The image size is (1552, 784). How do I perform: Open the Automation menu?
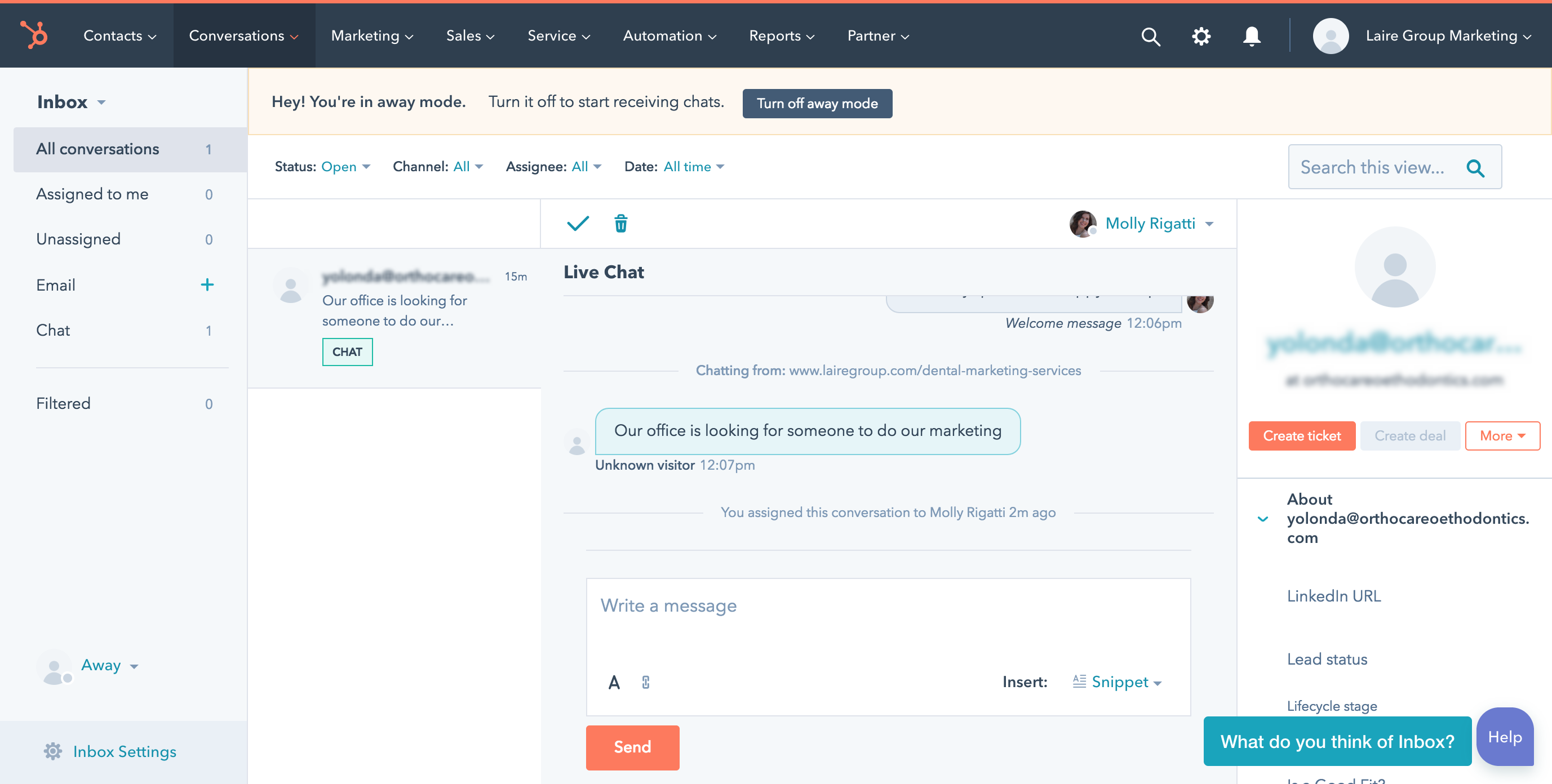click(x=669, y=35)
